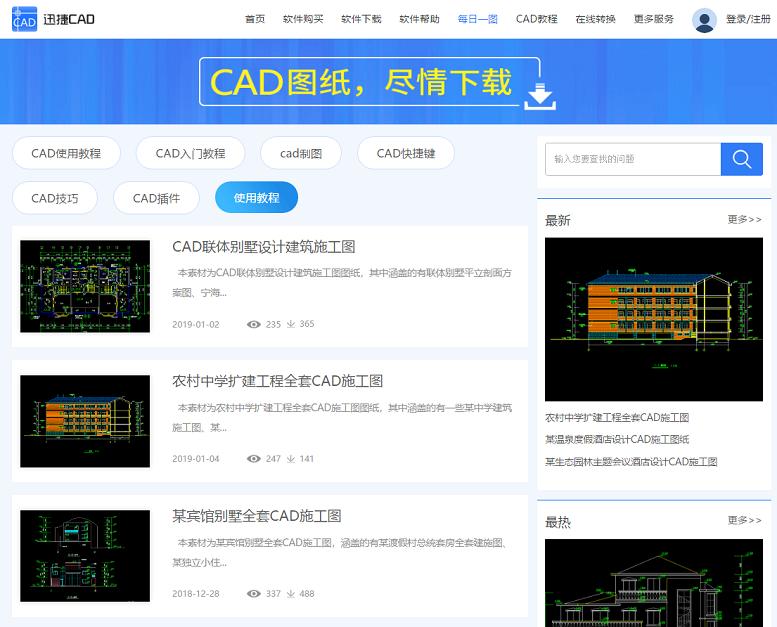The image size is (777, 627).
Task: Click the banner download arrow icon
Action: click(540, 97)
